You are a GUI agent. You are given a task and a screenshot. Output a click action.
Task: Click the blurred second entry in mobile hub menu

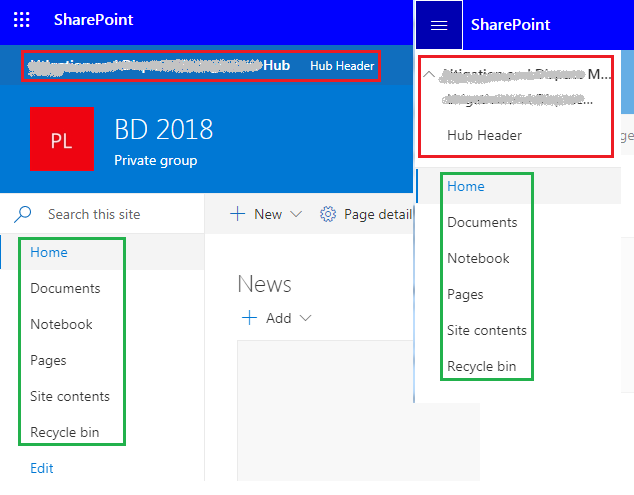pyautogui.click(x=518, y=99)
